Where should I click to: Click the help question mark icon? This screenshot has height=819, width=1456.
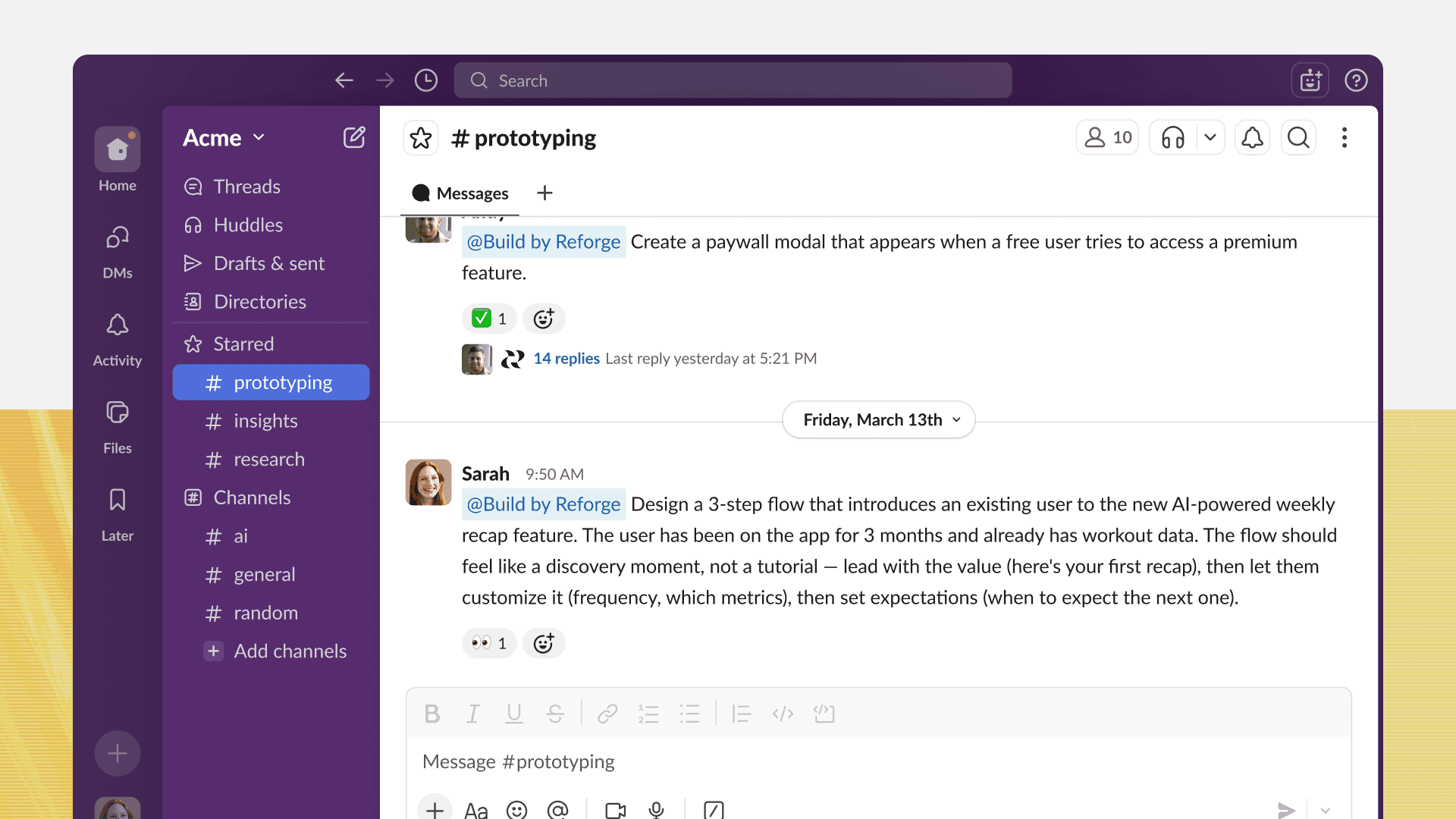point(1356,80)
